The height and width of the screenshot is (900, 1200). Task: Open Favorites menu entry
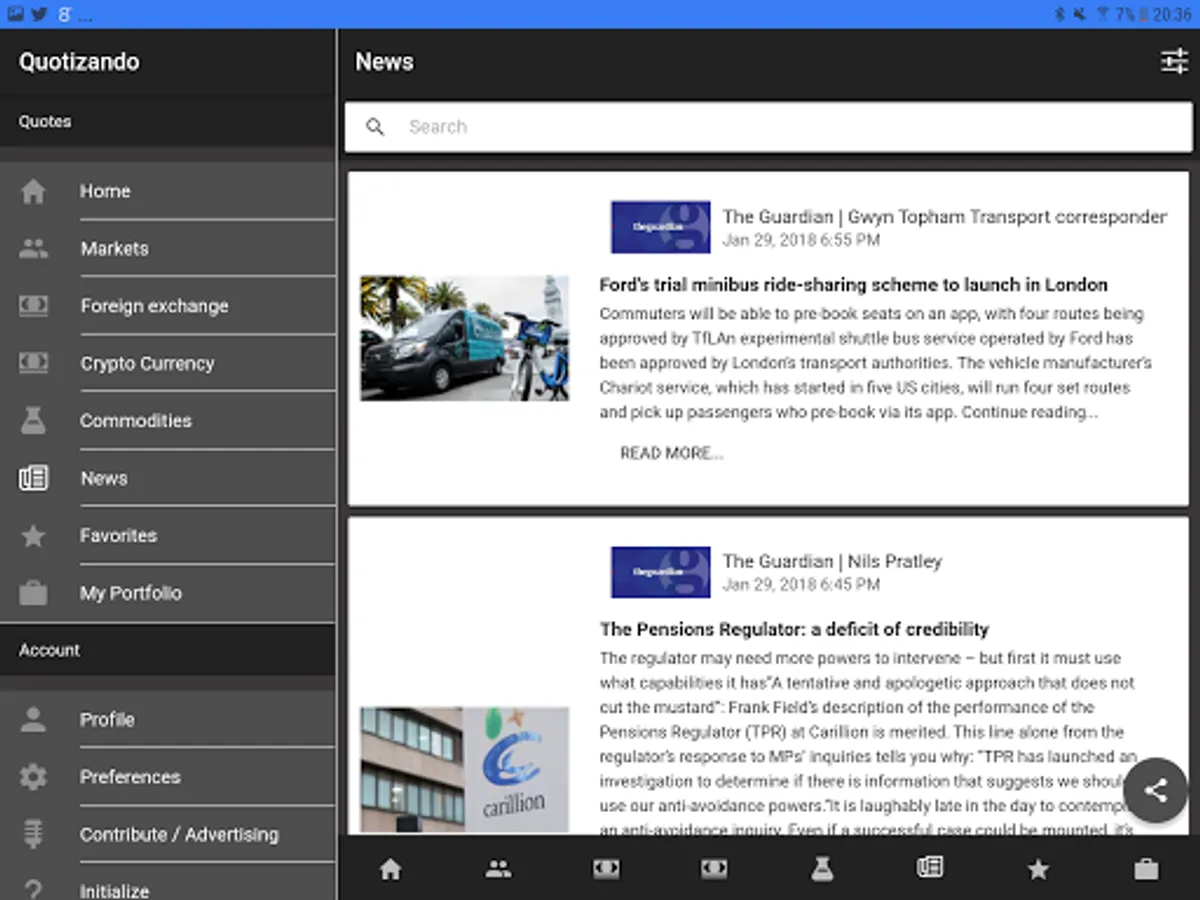[168, 536]
